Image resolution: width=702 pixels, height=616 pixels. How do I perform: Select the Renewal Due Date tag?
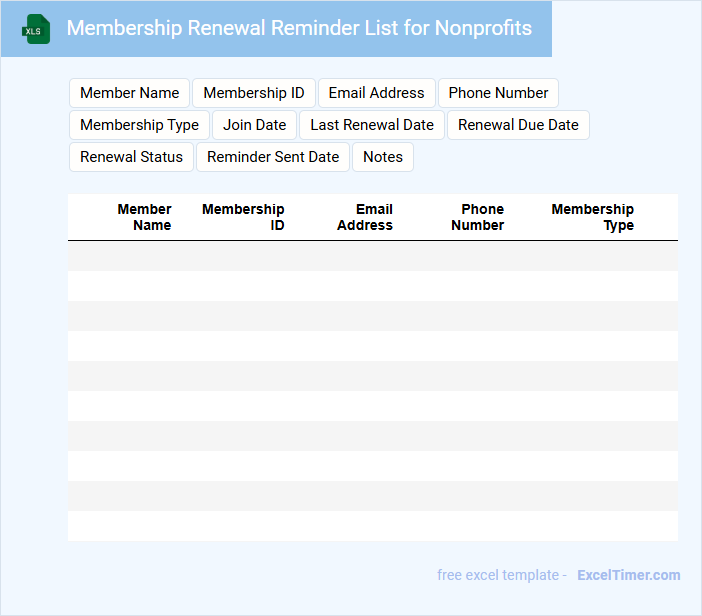point(518,125)
